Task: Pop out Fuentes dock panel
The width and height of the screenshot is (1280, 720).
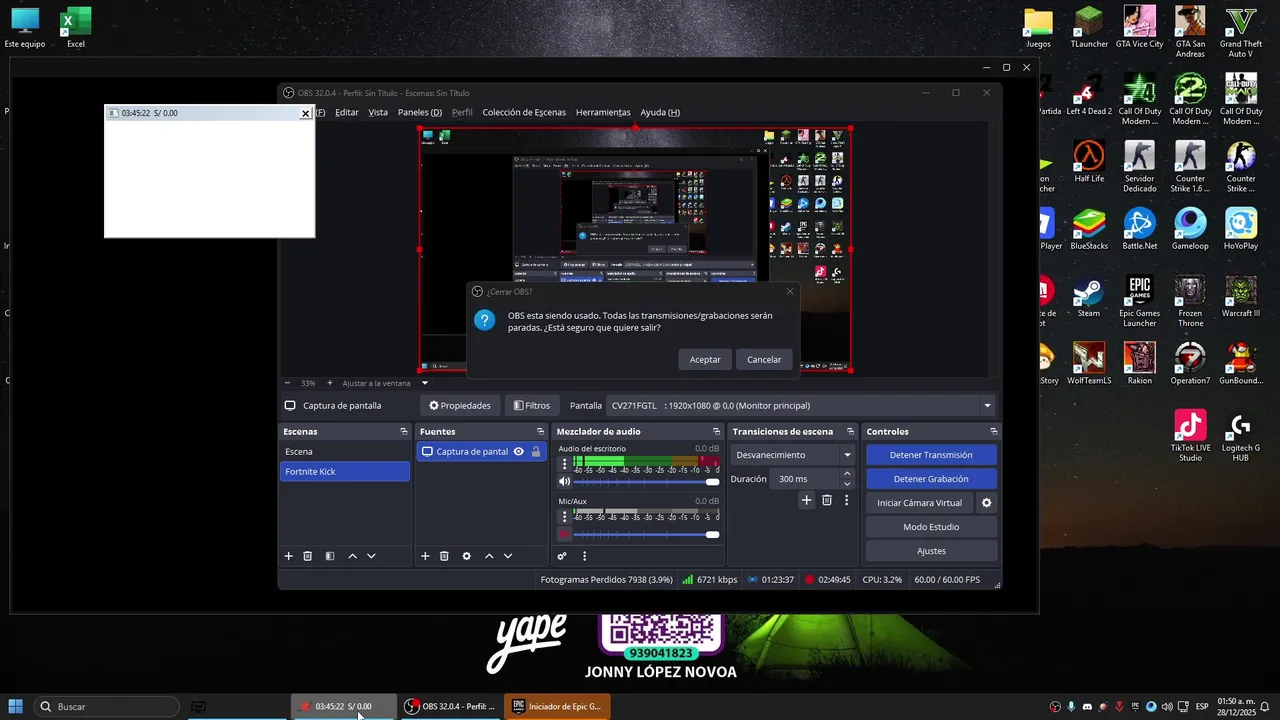Action: [540, 432]
